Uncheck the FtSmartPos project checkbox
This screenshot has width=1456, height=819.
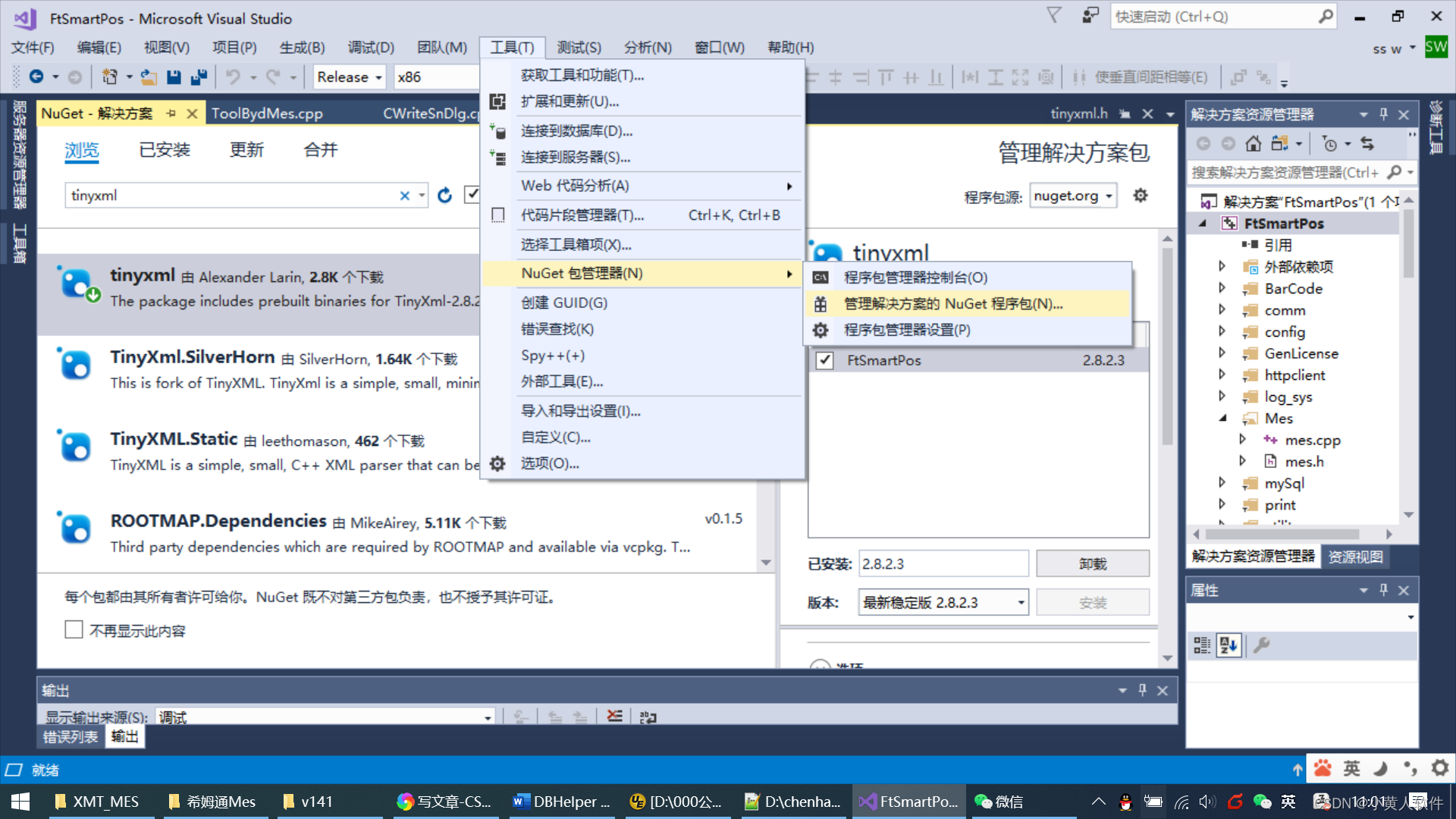point(824,360)
